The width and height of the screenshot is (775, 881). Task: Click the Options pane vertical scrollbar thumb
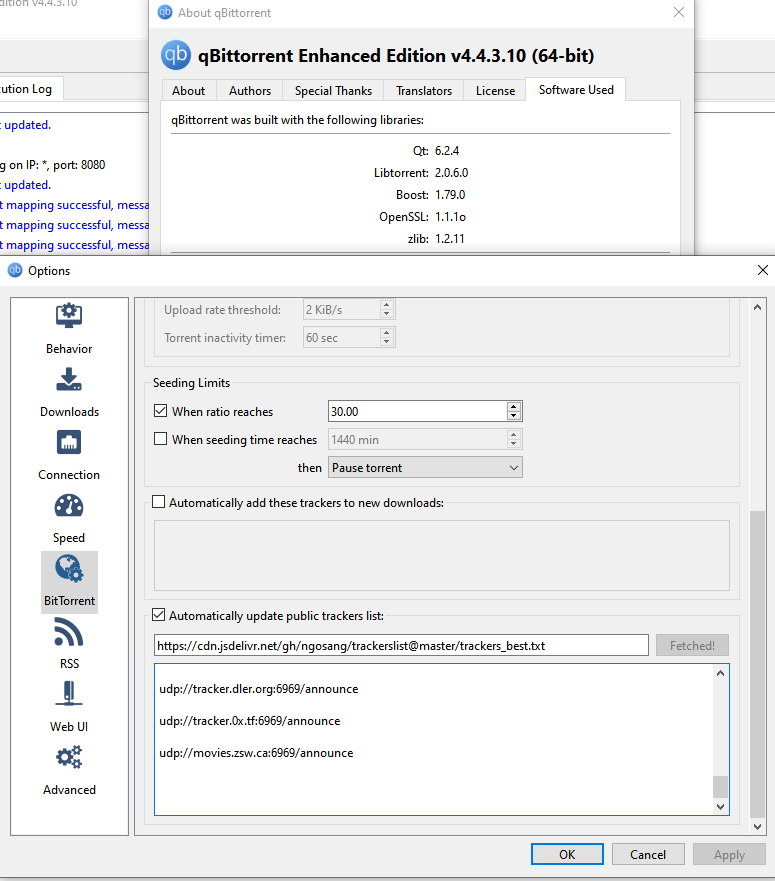click(x=758, y=664)
